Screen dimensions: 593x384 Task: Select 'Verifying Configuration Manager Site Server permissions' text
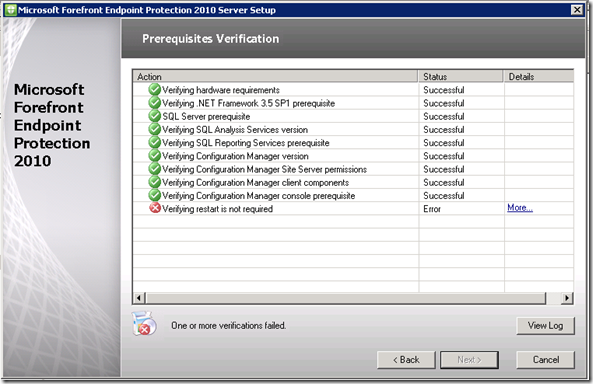tap(264, 169)
